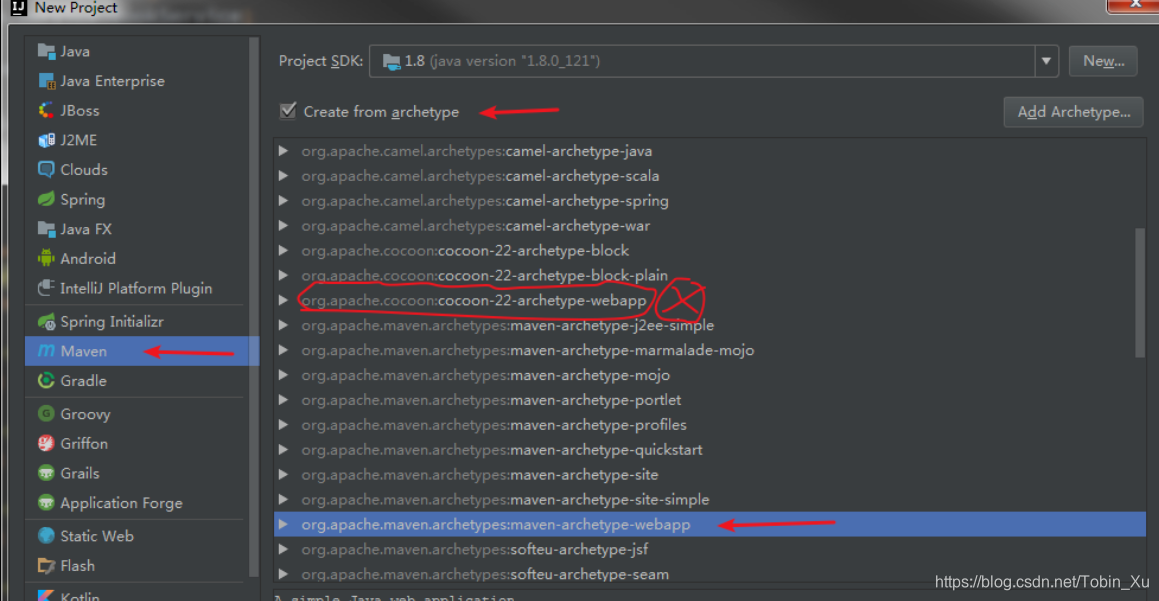This screenshot has height=601, width=1159.
Task: Click the Static Web globe icon
Action: tap(46, 535)
